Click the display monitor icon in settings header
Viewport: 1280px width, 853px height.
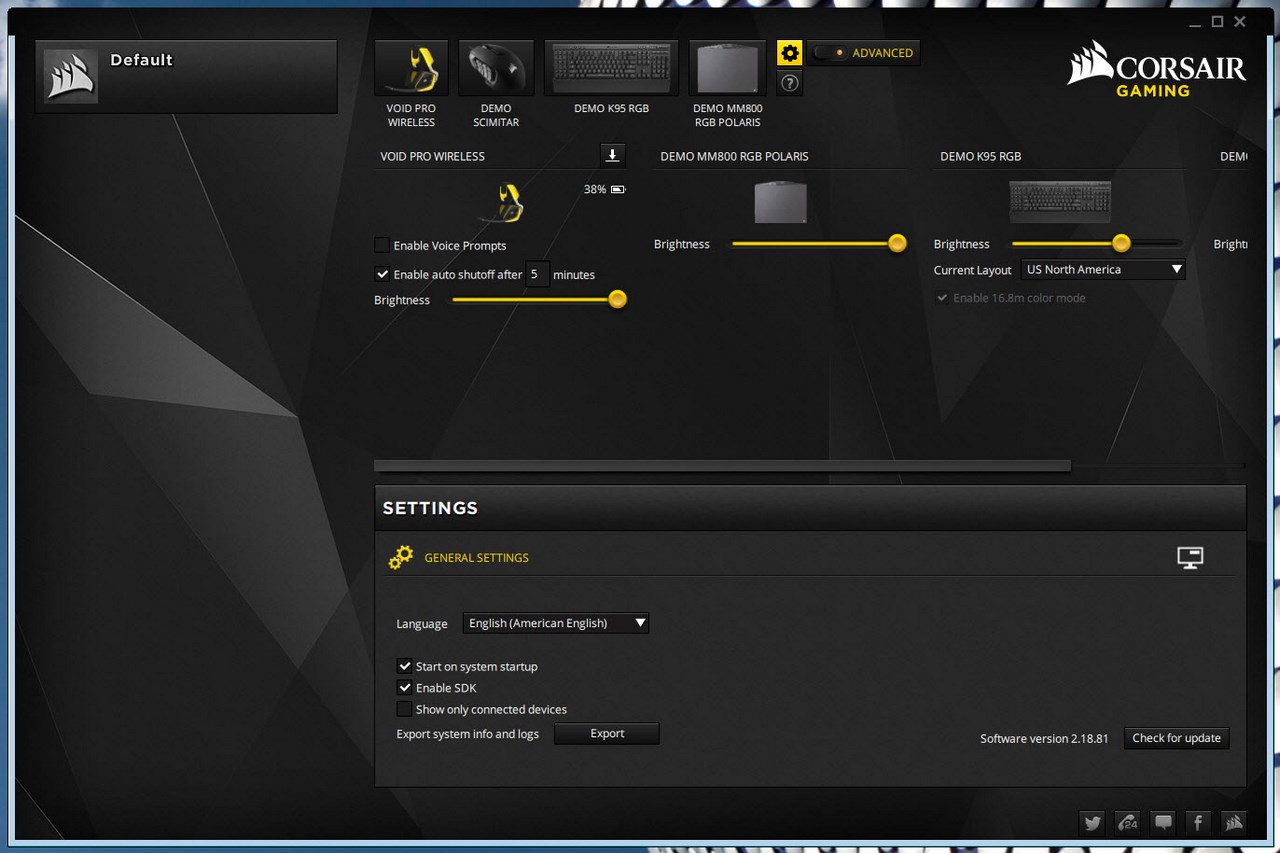coord(1190,558)
